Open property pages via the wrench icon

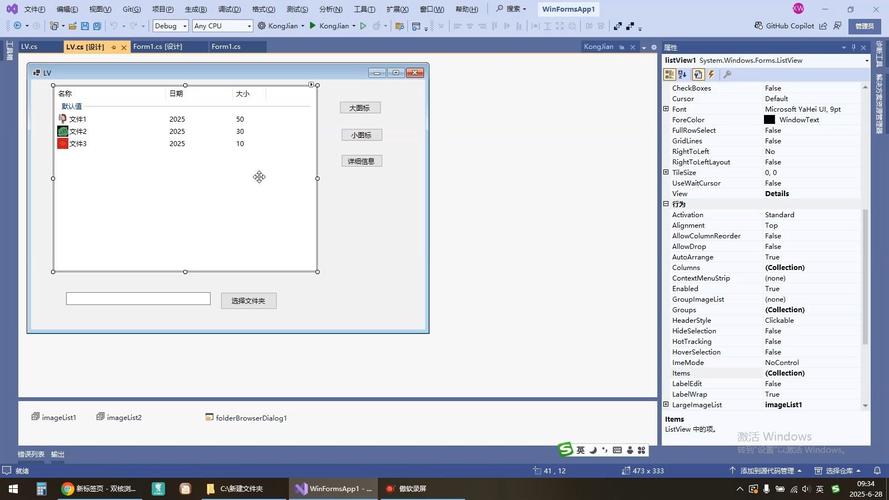(727, 74)
